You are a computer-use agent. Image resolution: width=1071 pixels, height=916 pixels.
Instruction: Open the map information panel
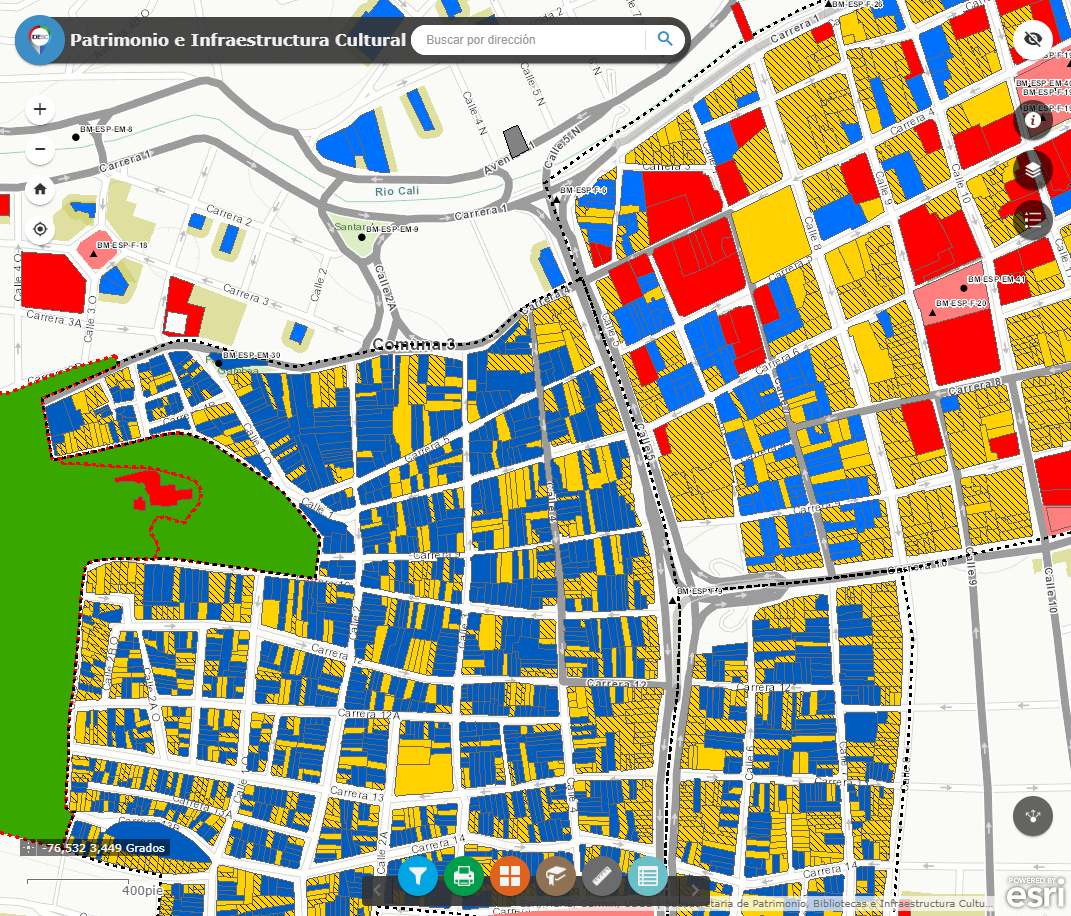point(1033,120)
